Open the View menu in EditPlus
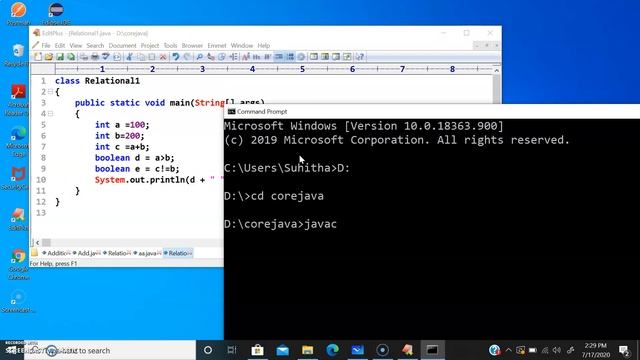640x360 pixels. click(x=76, y=45)
